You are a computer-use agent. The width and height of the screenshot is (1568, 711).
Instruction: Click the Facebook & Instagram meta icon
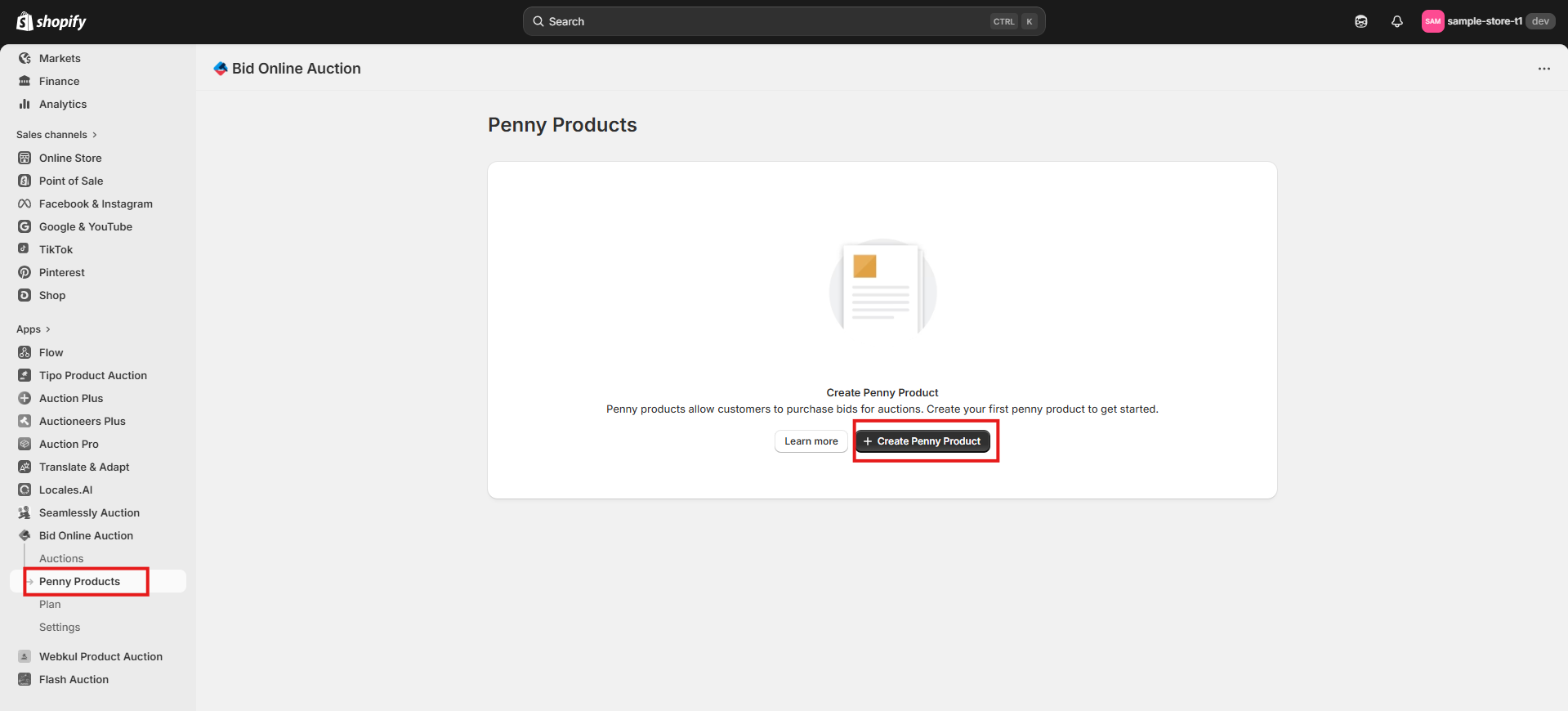(x=25, y=203)
